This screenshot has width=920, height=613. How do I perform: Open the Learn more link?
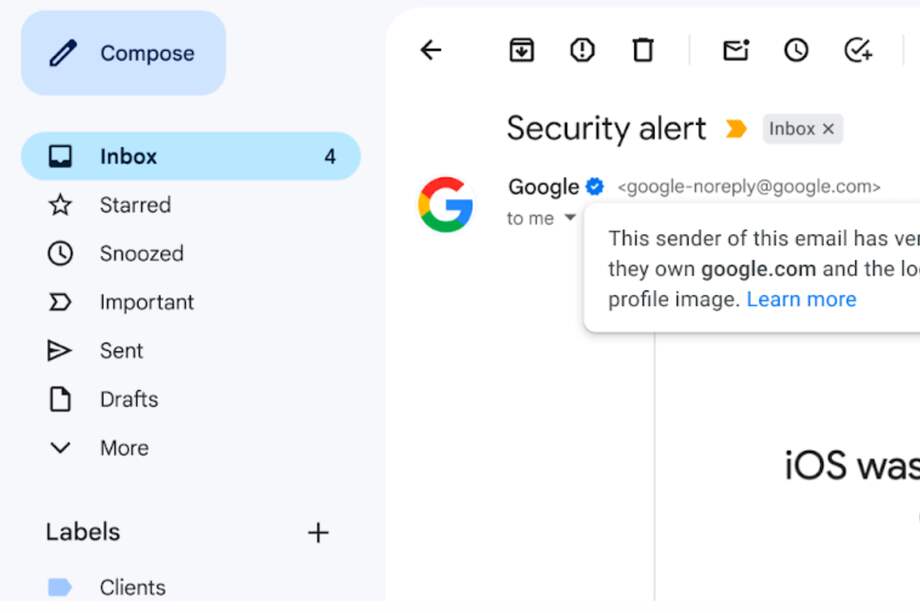click(x=801, y=298)
